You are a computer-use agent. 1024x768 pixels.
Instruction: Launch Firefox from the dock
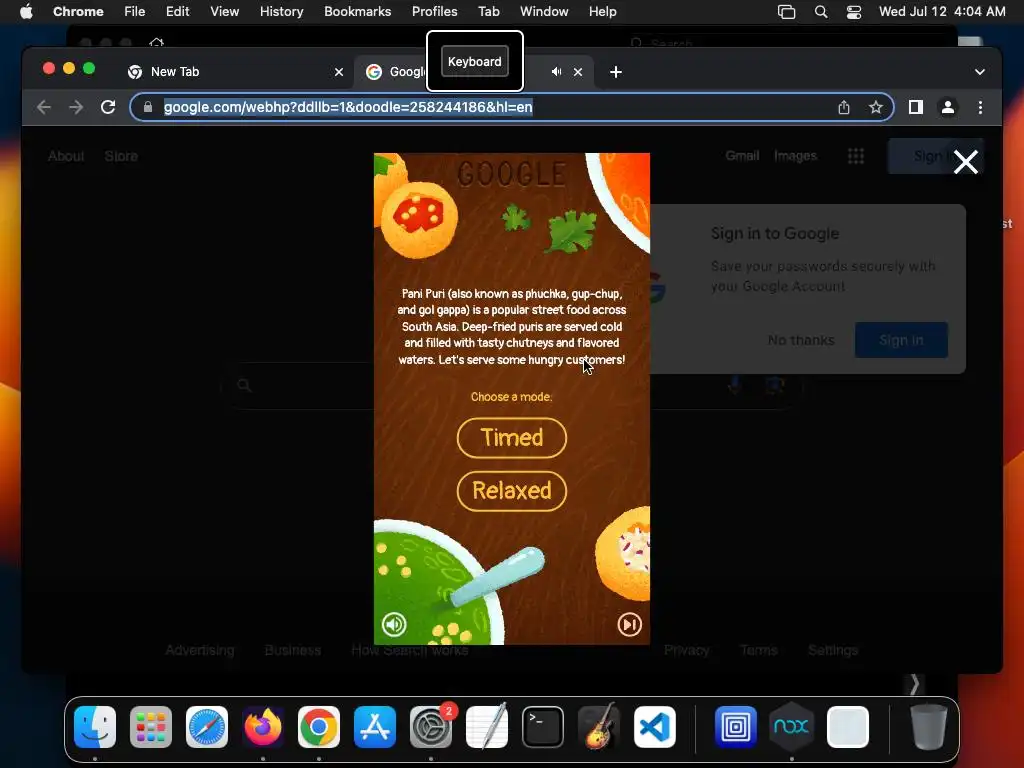coord(263,727)
